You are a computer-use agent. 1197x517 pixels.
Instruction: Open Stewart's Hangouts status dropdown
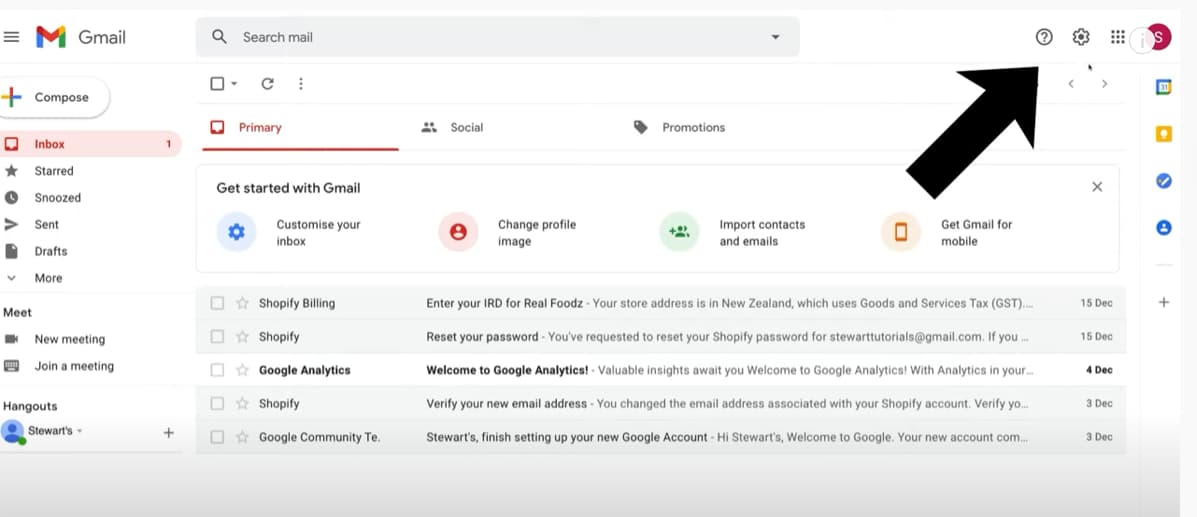79,431
